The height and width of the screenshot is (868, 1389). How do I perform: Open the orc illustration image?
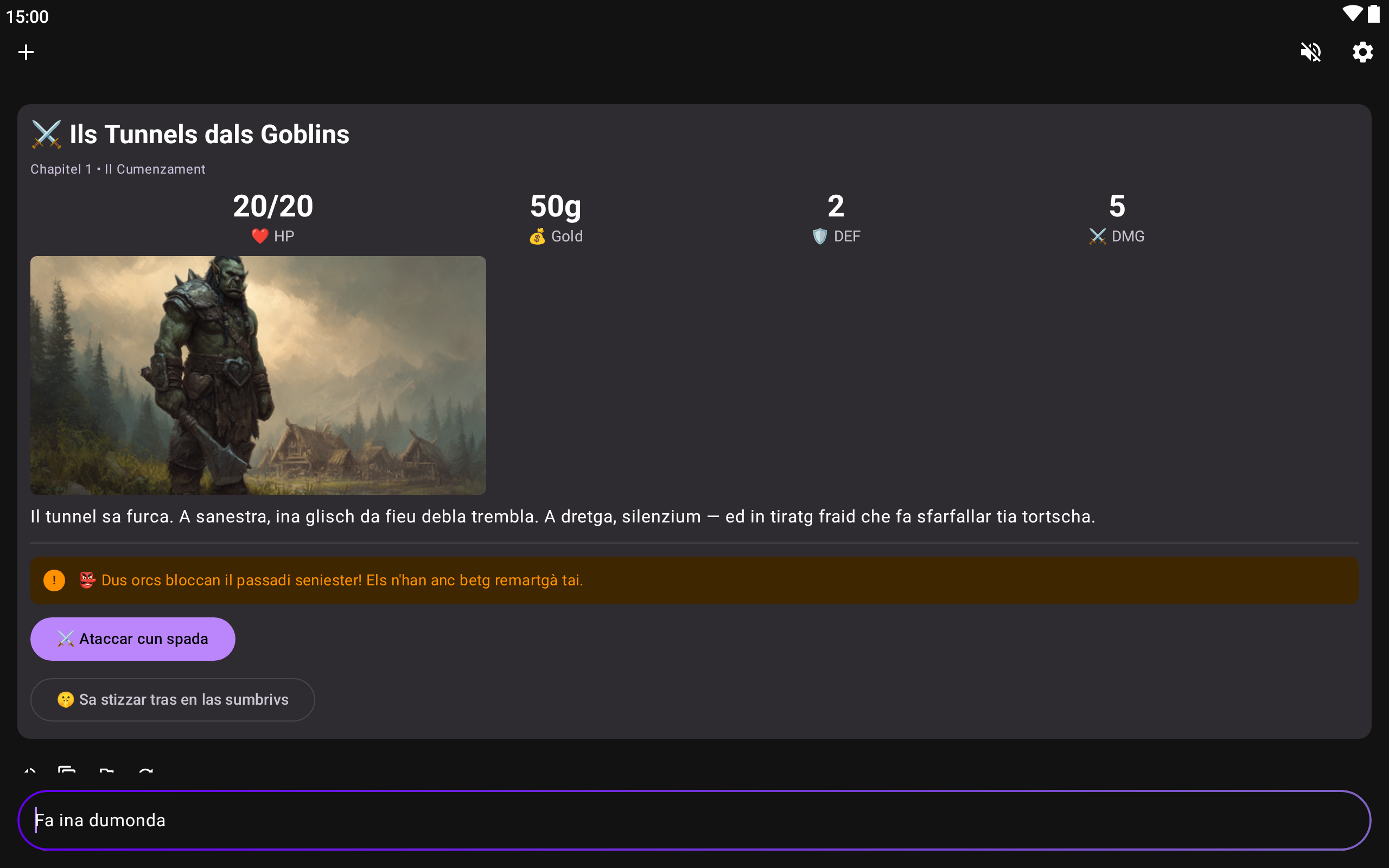coord(258,375)
